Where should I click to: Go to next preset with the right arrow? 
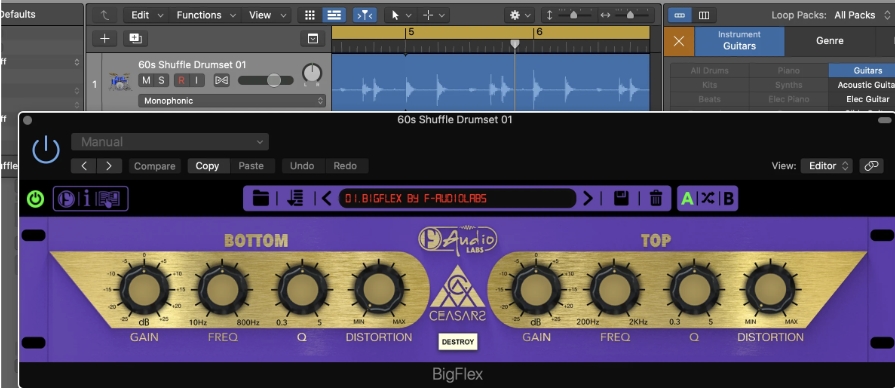point(588,199)
